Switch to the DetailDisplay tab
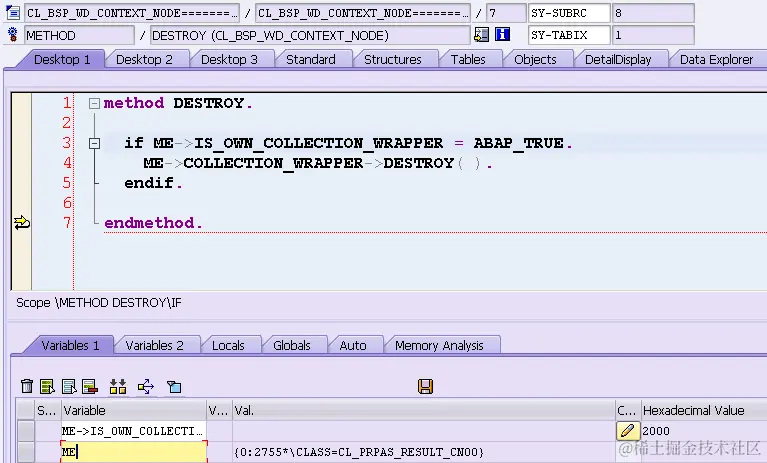This screenshot has height=463, width=767. tap(618, 60)
